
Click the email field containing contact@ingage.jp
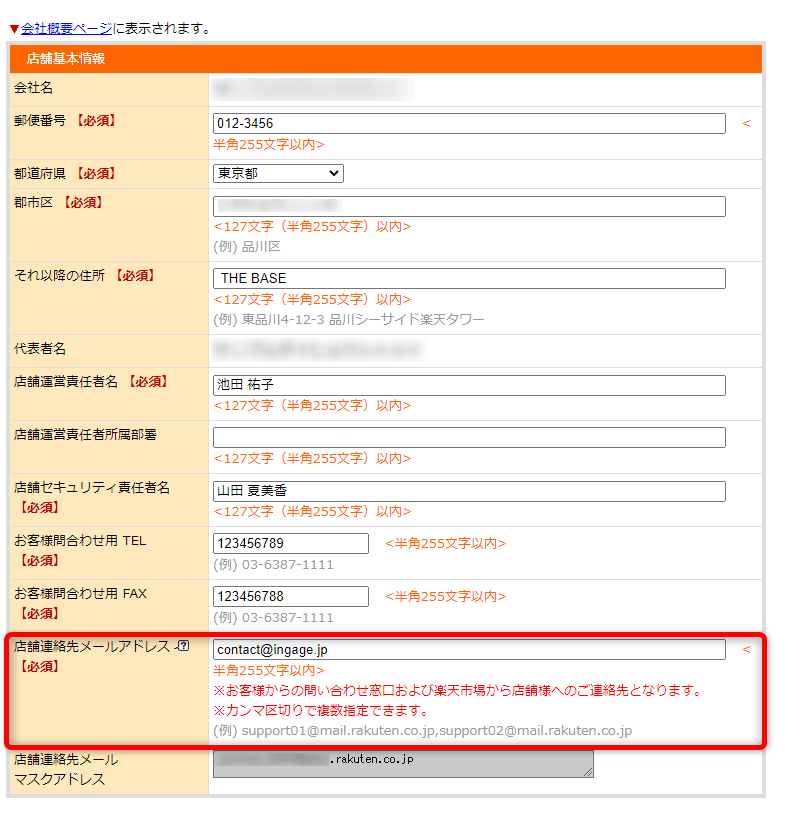468,650
